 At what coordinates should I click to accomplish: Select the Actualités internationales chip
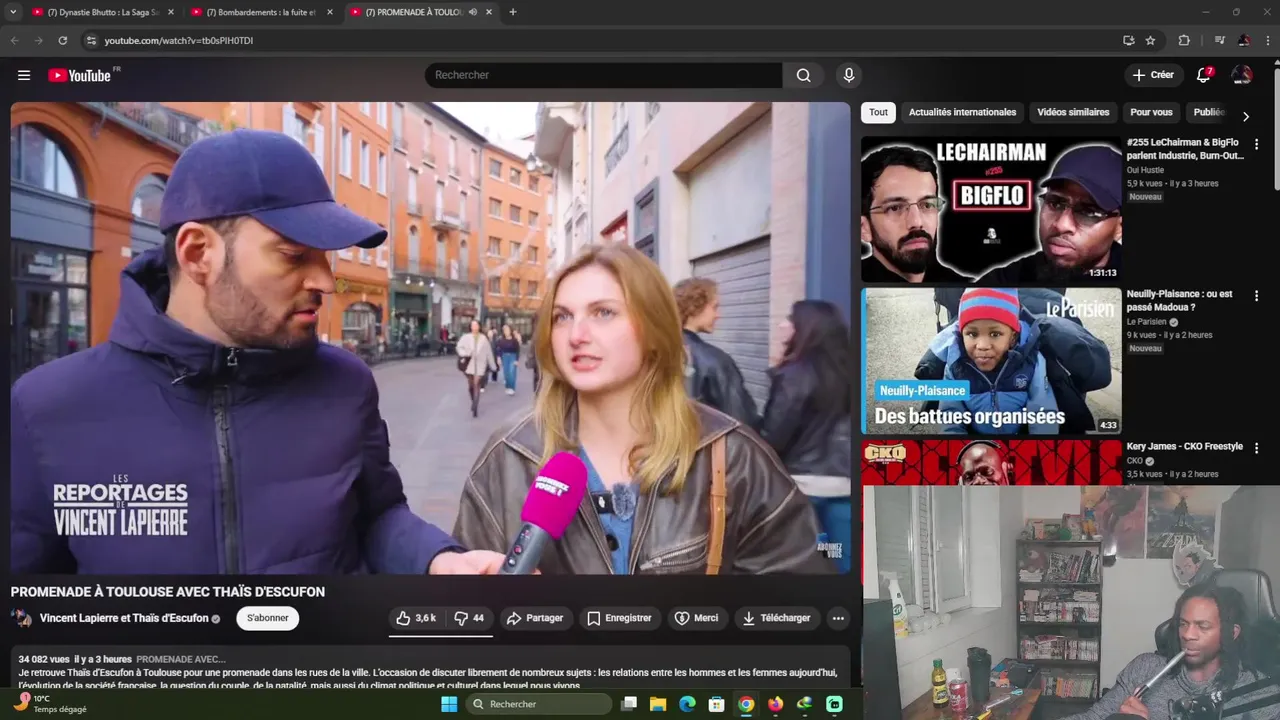(x=962, y=113)
